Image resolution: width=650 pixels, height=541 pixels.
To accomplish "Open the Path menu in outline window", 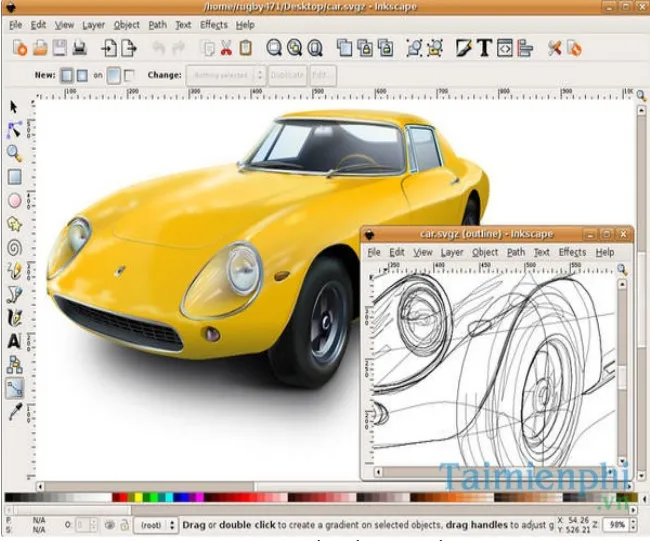I will [x=515, y=253].
